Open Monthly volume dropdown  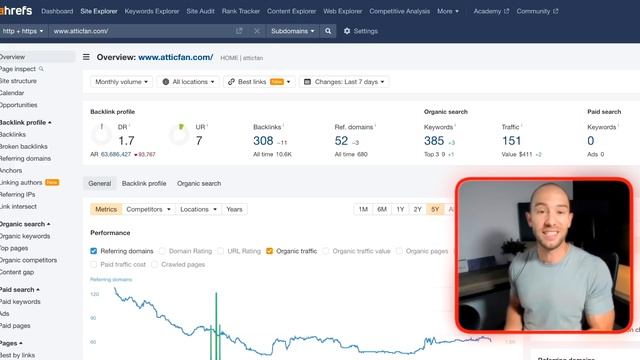pyautogui.click(x=121, y=82)
